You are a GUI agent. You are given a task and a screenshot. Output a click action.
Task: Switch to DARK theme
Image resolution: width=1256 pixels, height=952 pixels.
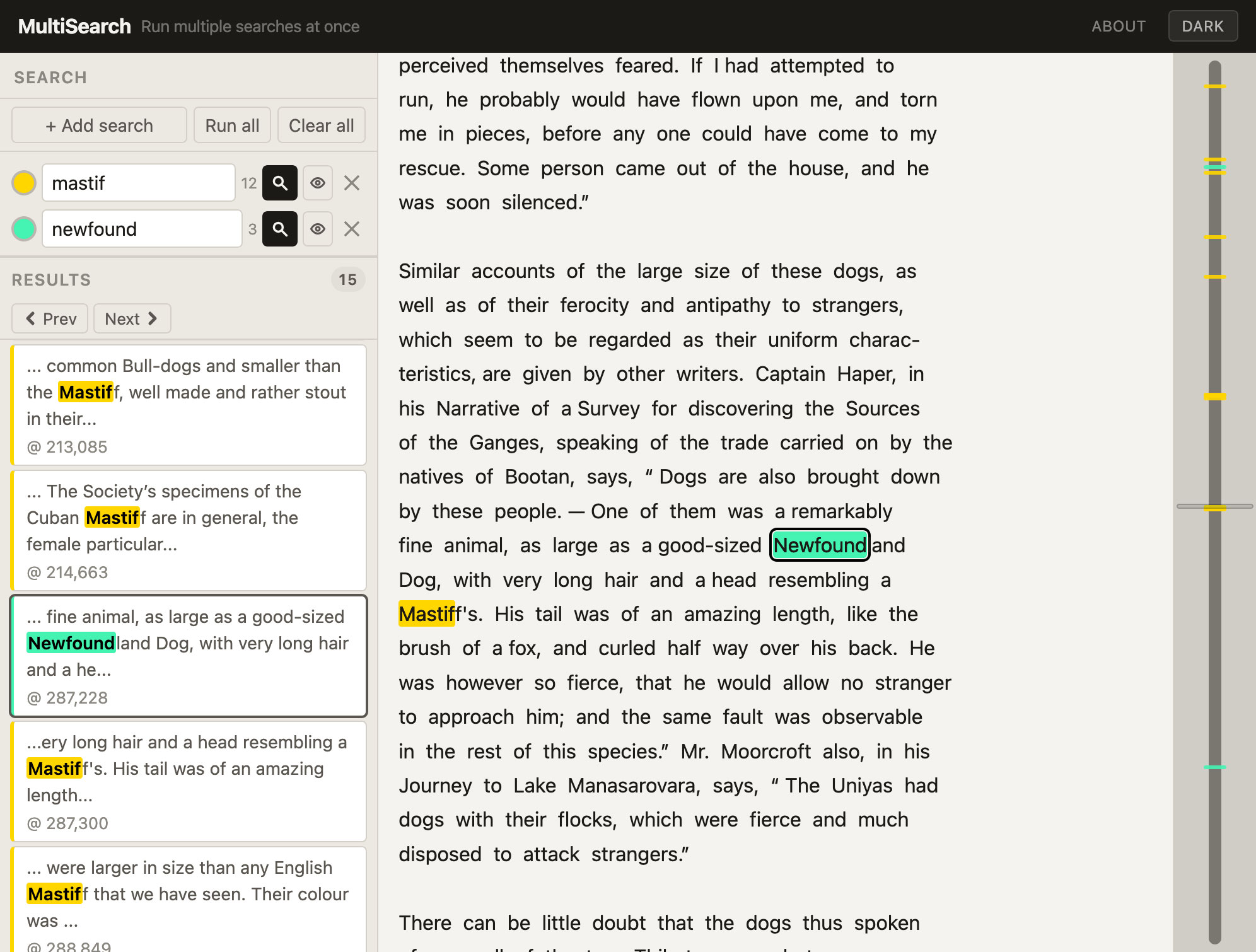[1202, 26]
